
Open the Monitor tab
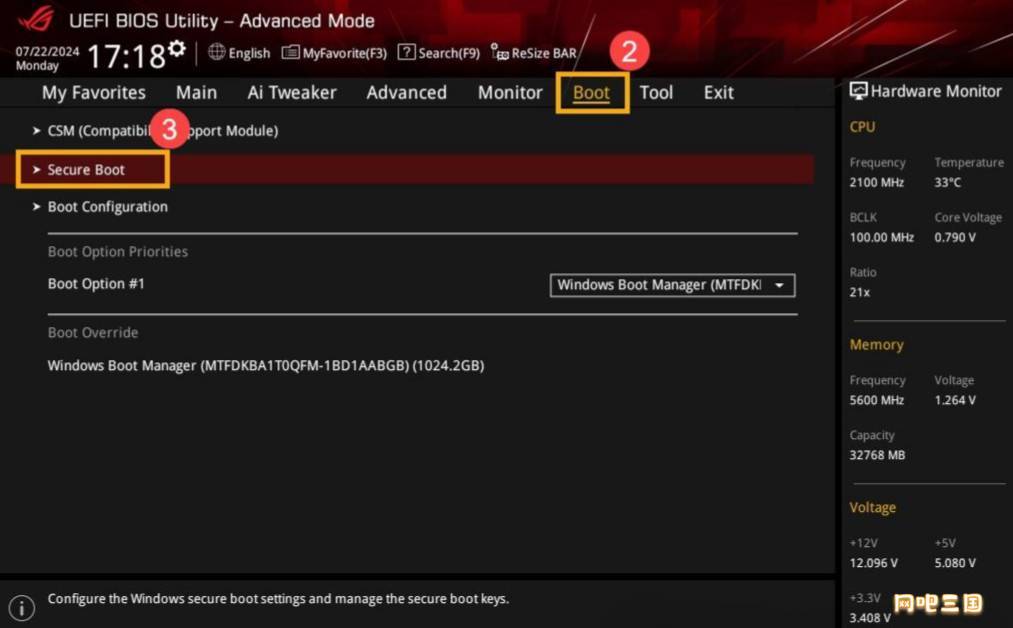510,93
